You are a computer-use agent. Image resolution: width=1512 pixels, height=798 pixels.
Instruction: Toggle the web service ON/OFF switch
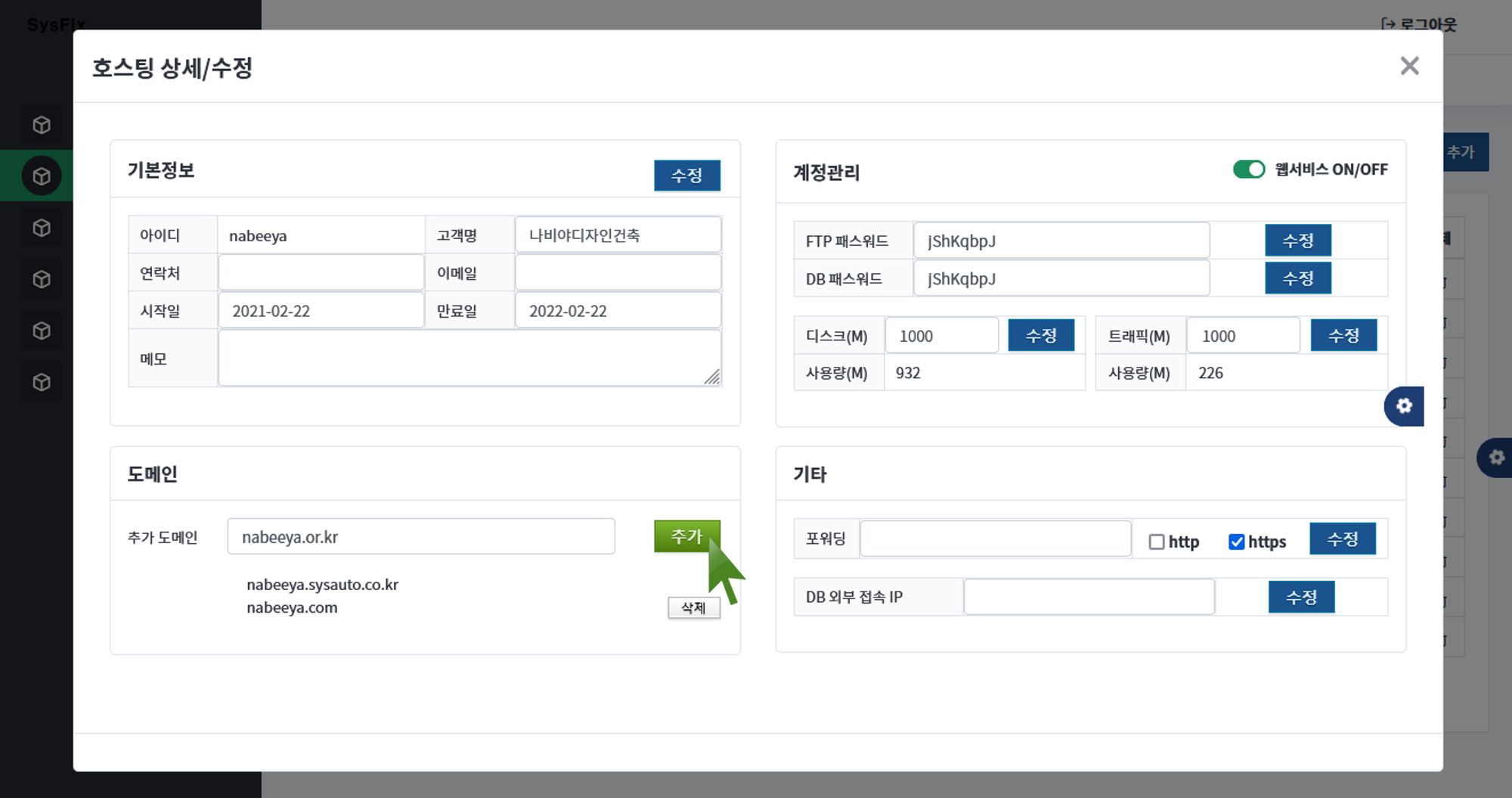[1248, 169]
